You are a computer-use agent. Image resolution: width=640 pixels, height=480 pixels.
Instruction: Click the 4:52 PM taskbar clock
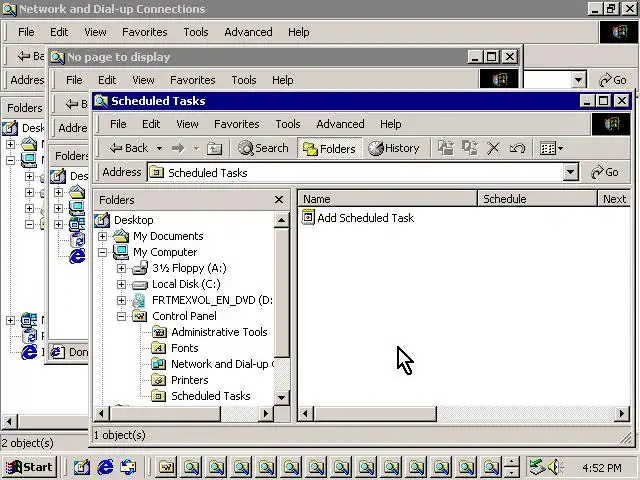click(602, 468)
